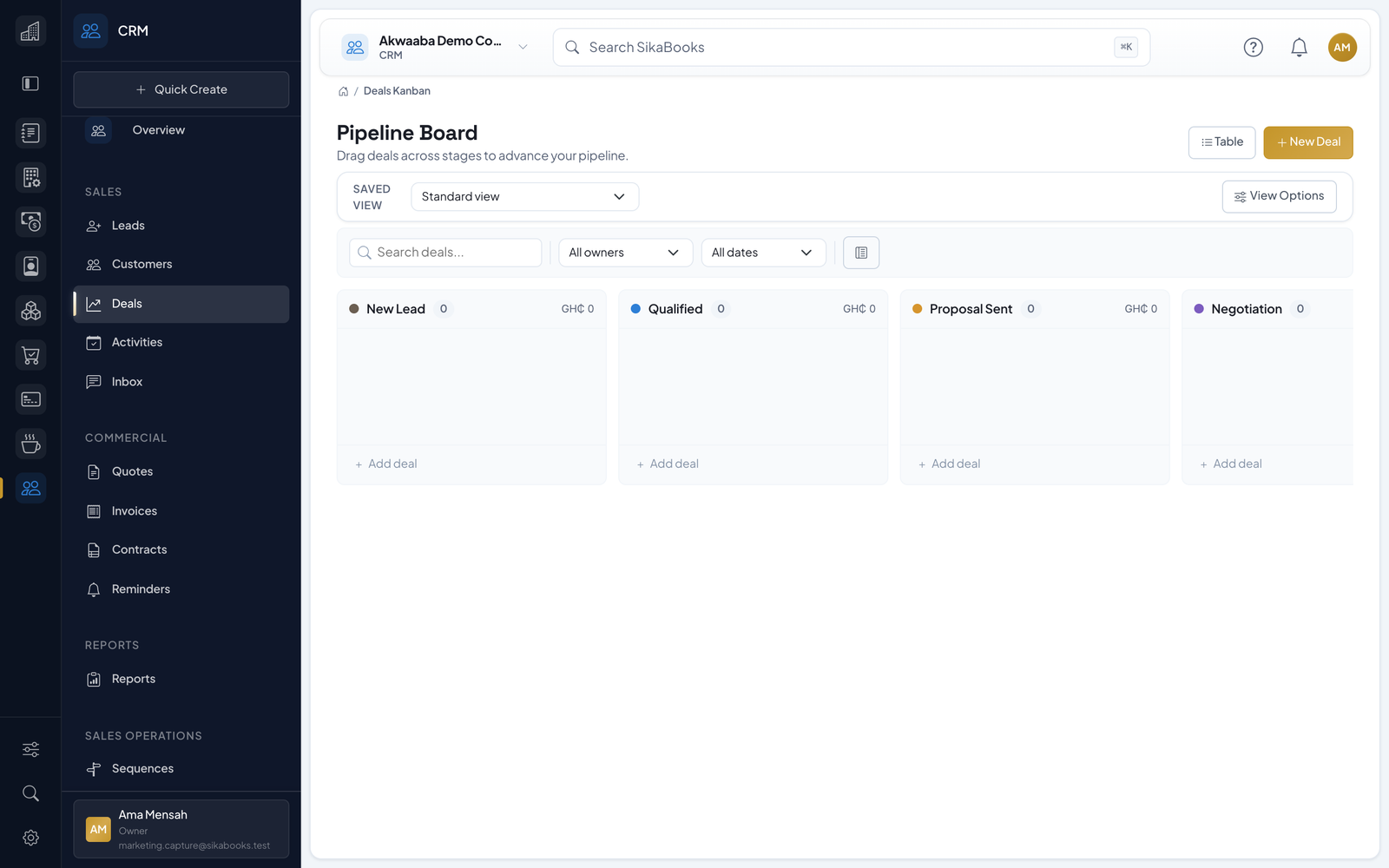The height and width of the screenshot is (868, 1389).
Task: Open Sequences in the sidebar
Action: point(181,769)
